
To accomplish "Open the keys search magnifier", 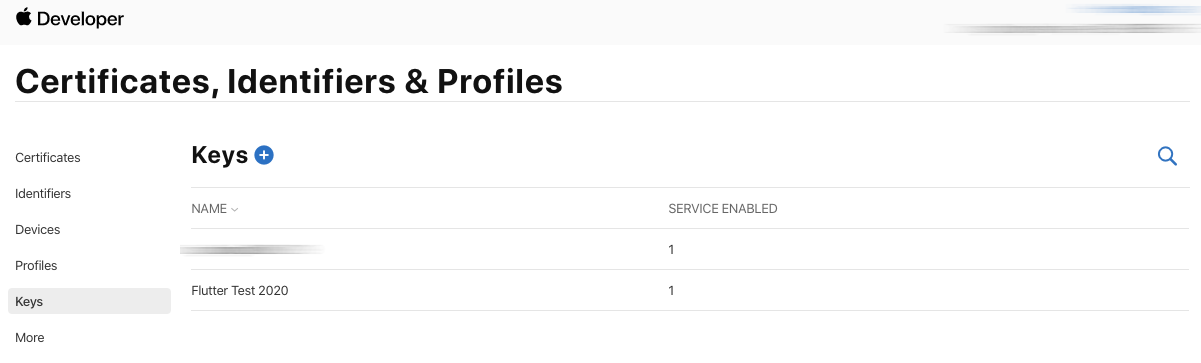I will pyautogui.click(x=1167, y=156).
